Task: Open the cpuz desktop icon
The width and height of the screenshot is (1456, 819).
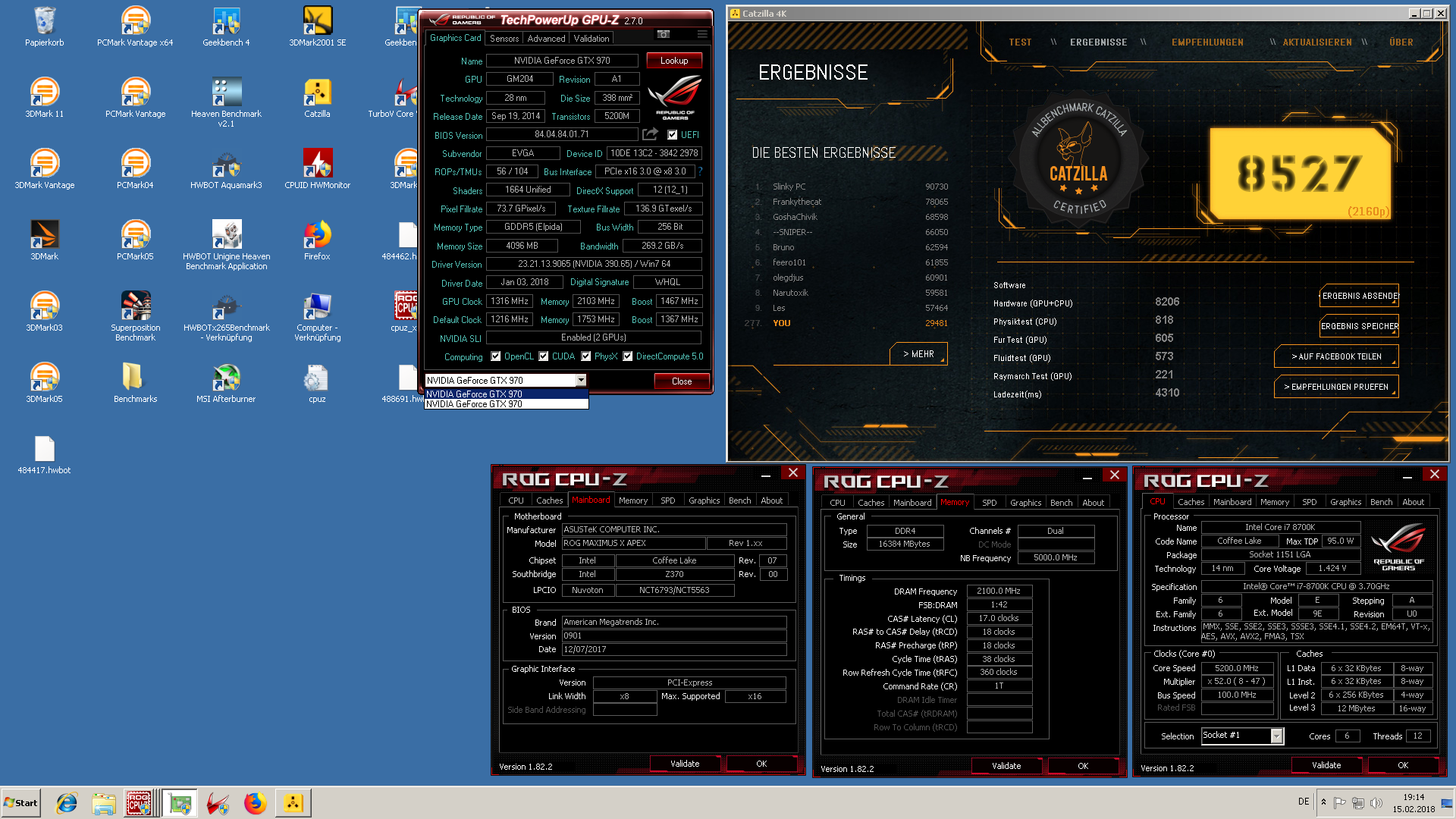Action: point(317,383)
